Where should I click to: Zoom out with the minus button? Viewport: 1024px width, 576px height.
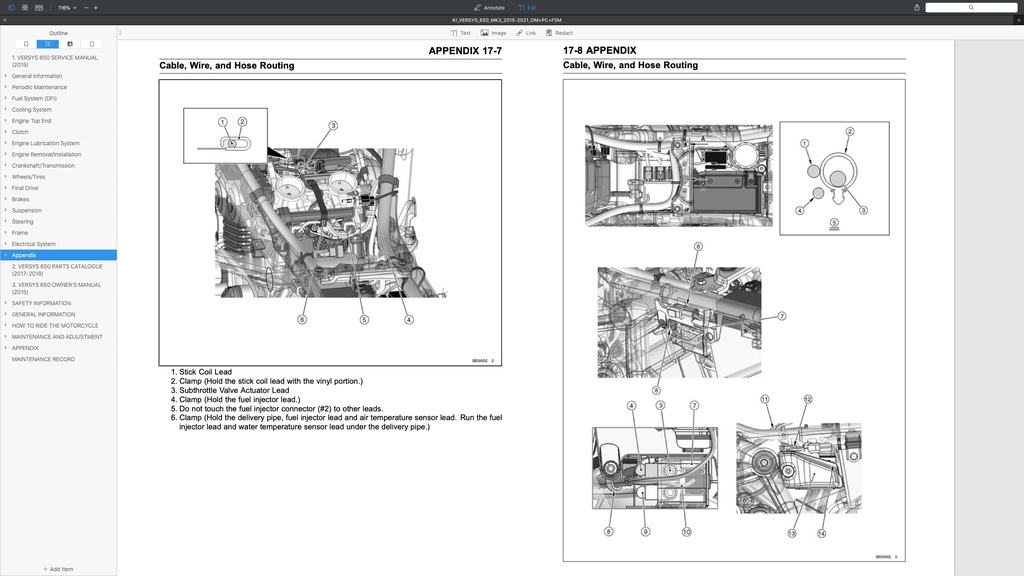point(86,8)
